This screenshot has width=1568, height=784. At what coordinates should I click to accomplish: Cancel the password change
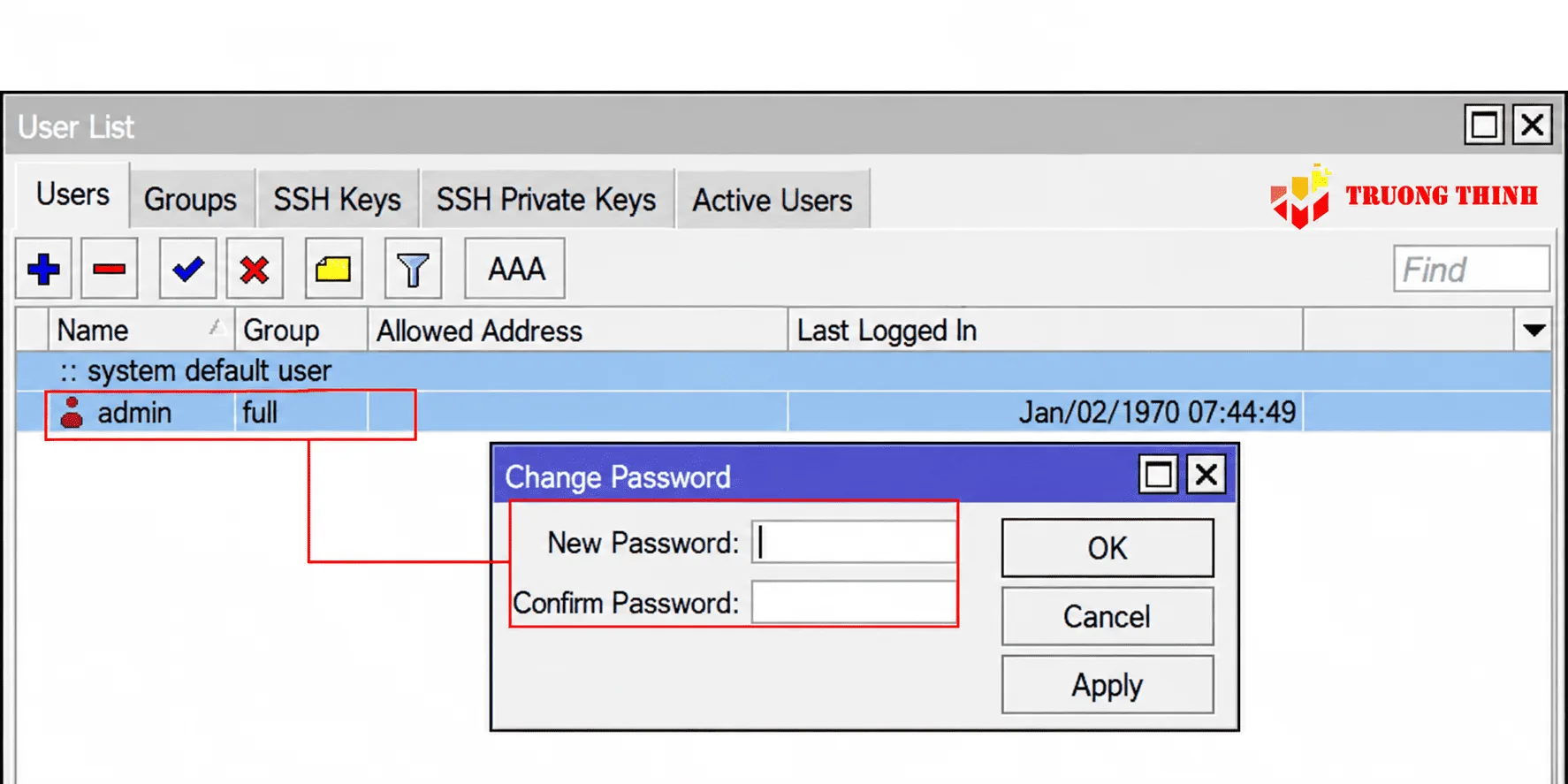1107,616
